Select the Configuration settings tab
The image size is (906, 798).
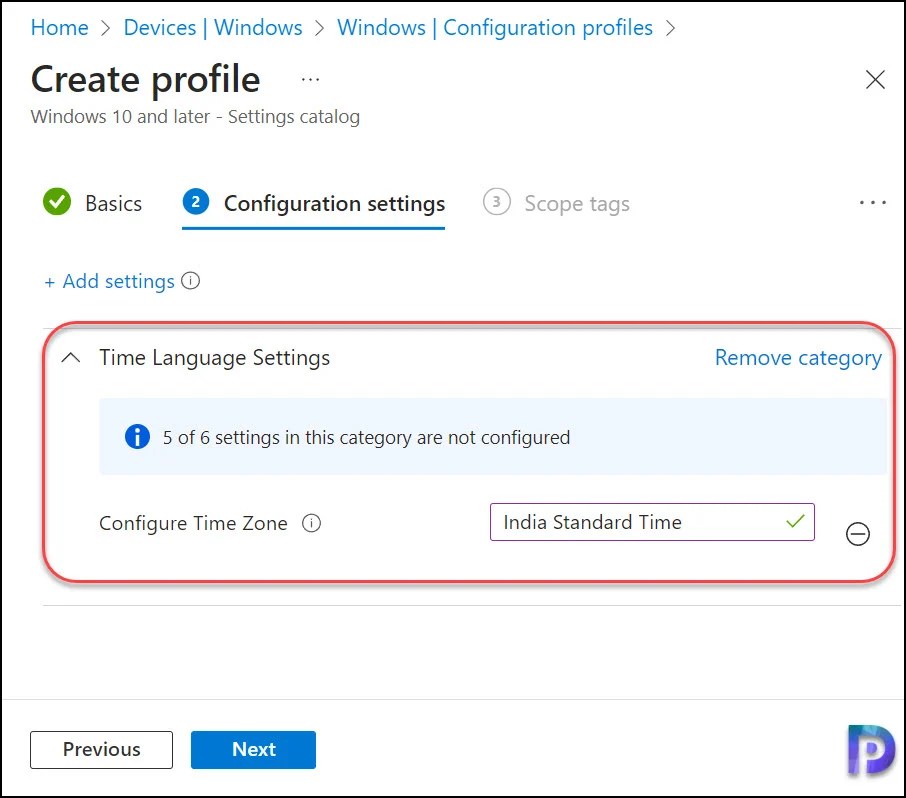point(334,203)
